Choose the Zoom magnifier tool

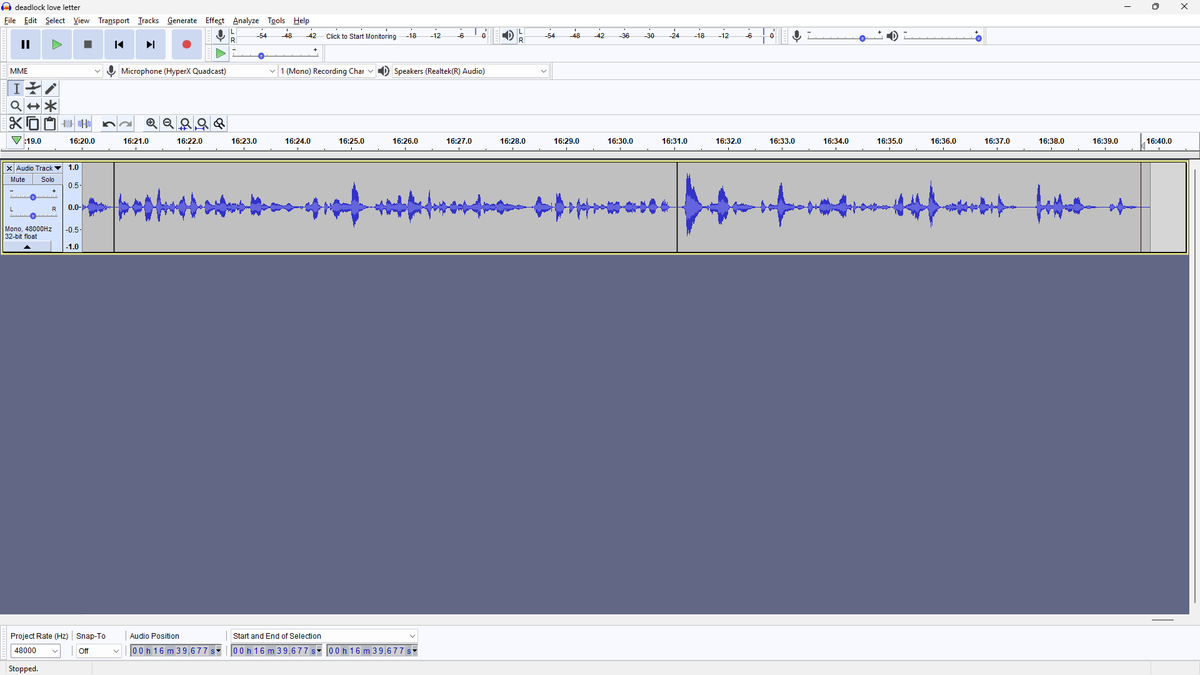(16, 106)
